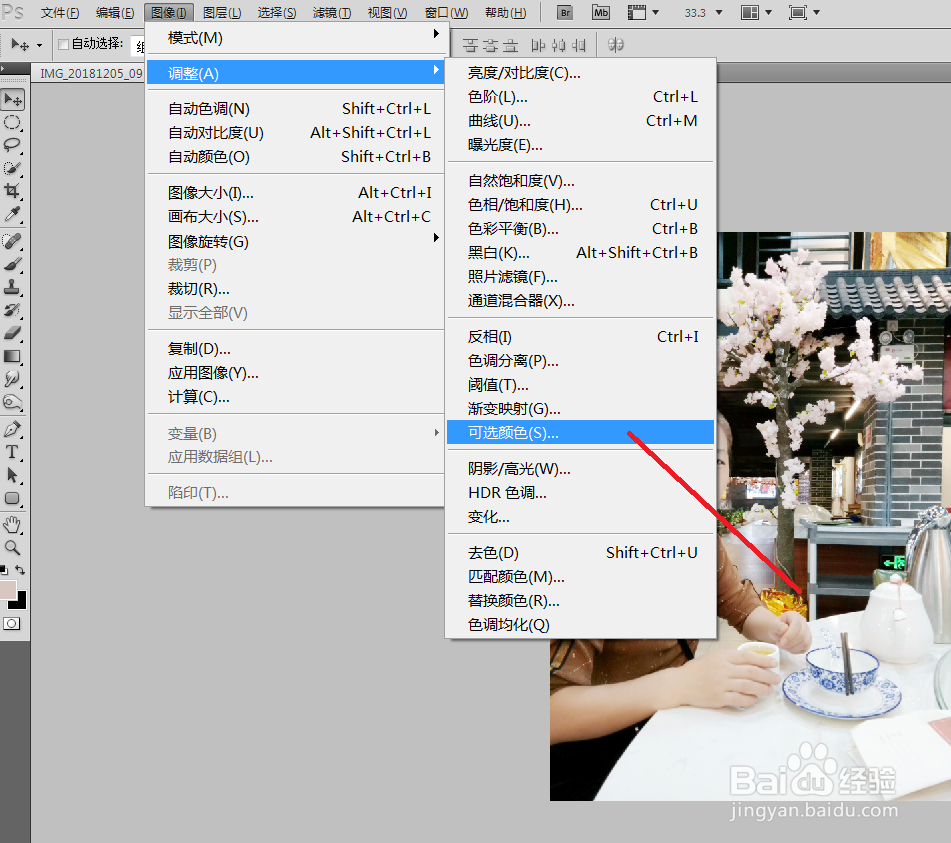Switch to IMG_20181205_09 document tab

(90, 73)
